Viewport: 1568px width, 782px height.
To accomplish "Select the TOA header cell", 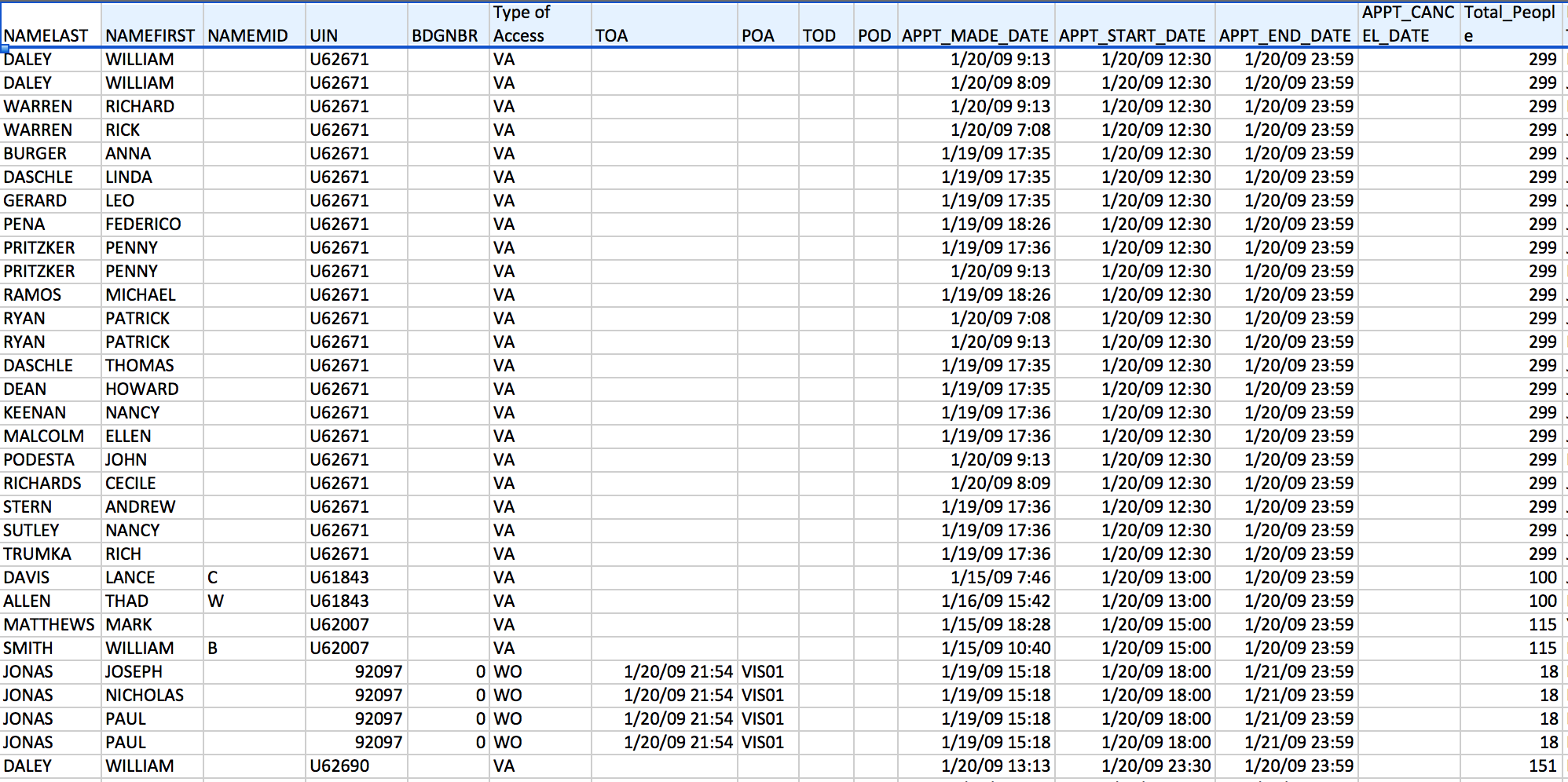I will coord(665,24).
